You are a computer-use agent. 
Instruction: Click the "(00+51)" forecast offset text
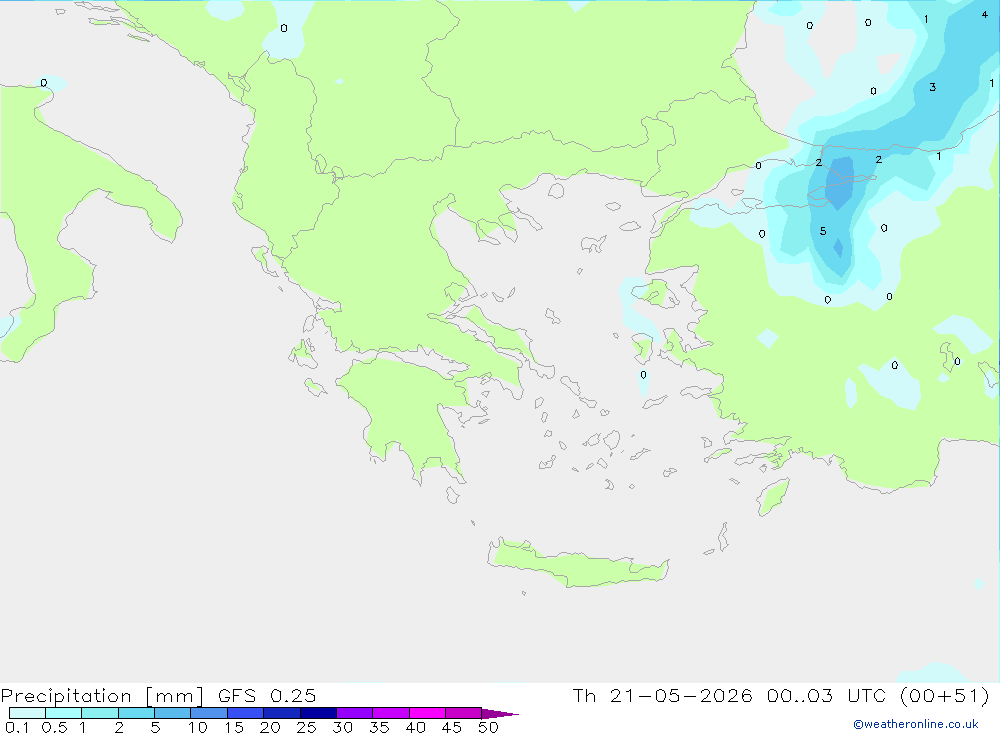(945, 695)
